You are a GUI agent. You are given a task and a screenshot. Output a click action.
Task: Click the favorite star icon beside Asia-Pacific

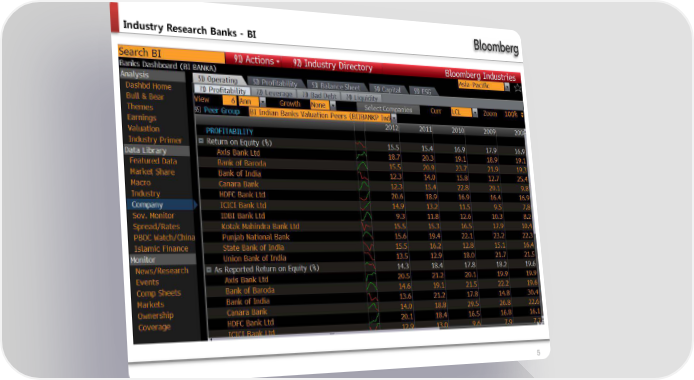(x=517, y=88)
